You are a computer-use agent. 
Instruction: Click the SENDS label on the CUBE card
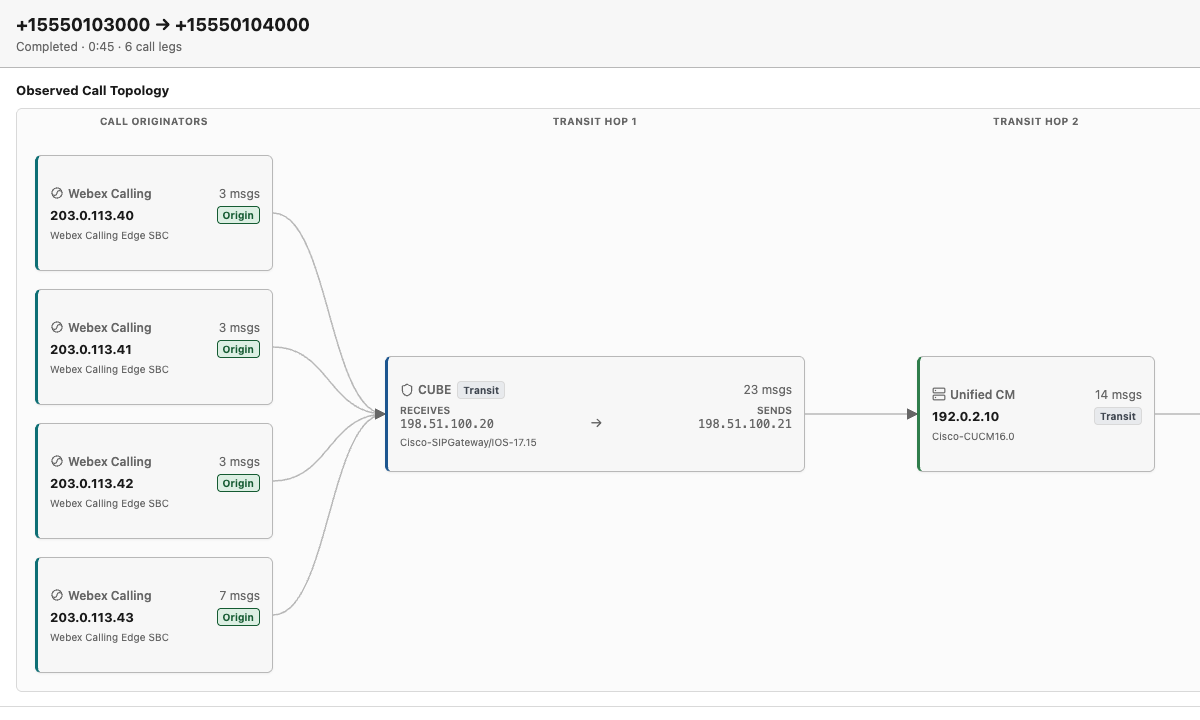coord(774,410)
